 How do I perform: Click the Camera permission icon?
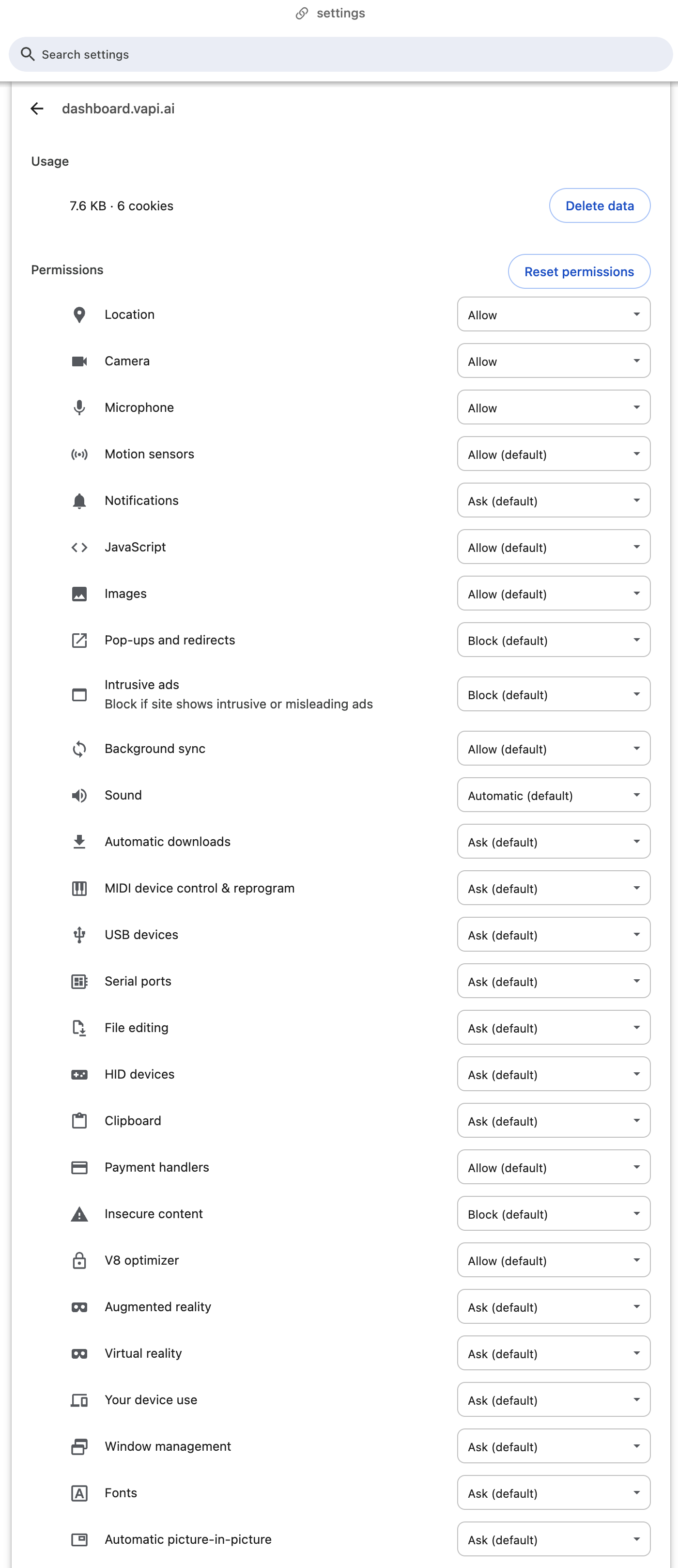(79, 361)
